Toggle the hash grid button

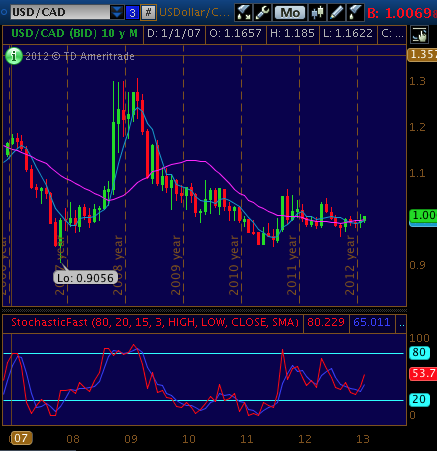[x=148, y=13]
